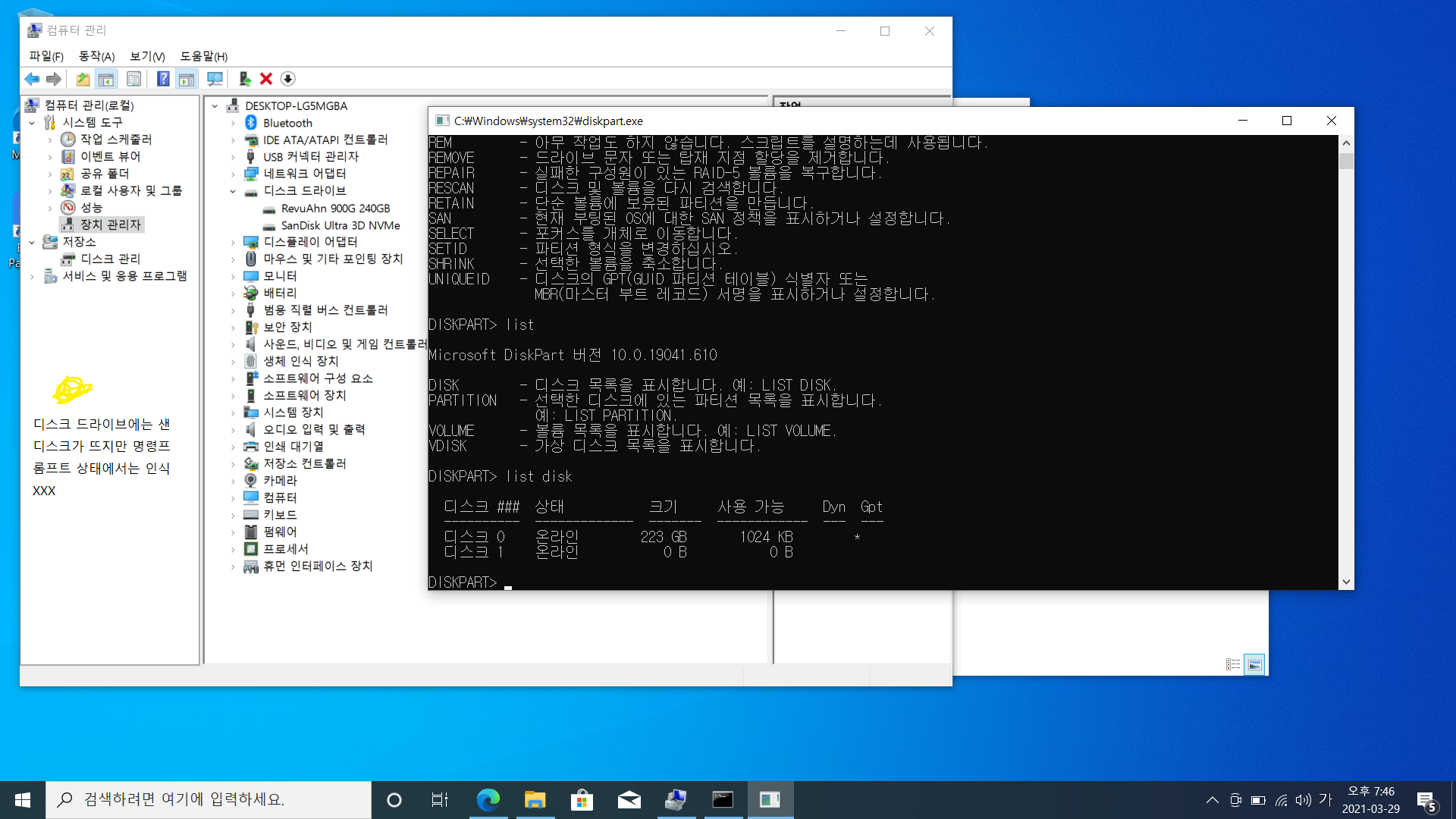Click the scan for hardware changes monitor icon
Screen dimensions: 1456x819
tap(215, 79)
